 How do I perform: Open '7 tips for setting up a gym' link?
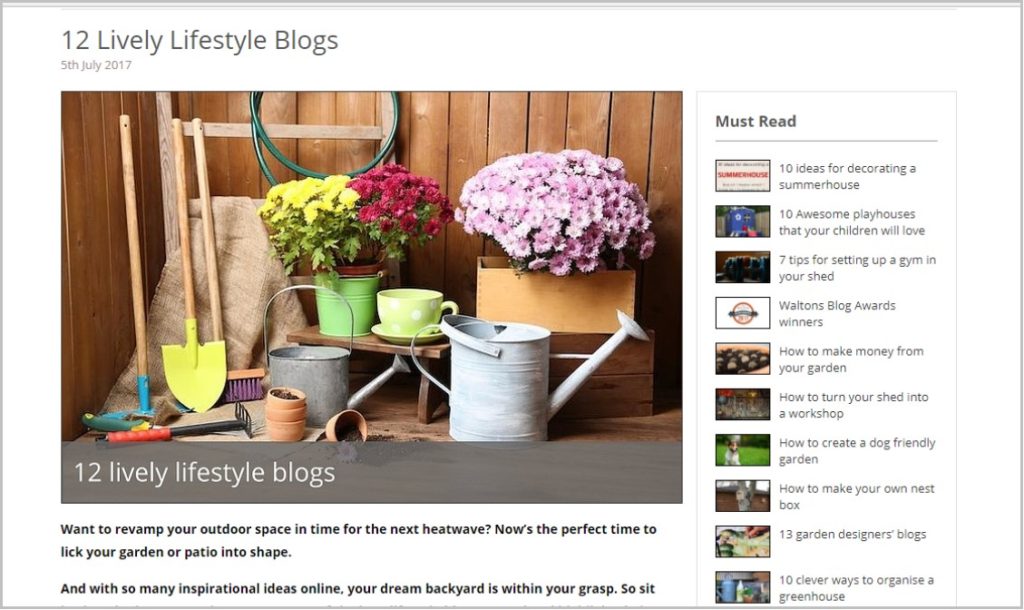click(x=857, y=268)
